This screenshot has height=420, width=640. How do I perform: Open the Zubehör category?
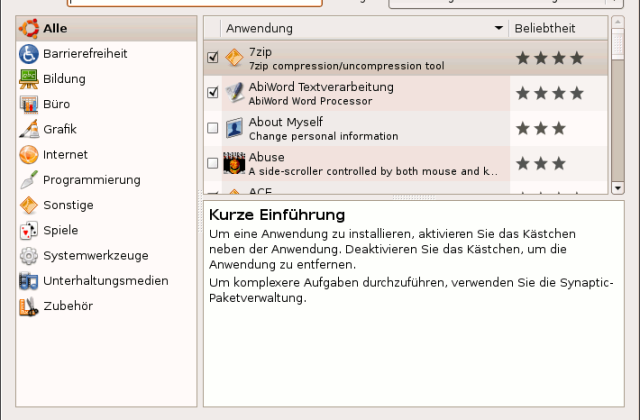[106, 306]
